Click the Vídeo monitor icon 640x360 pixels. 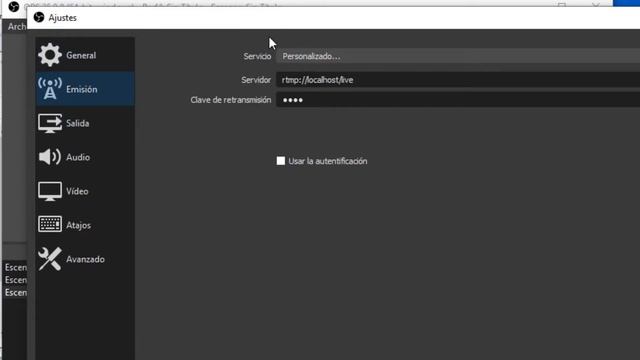50,191
